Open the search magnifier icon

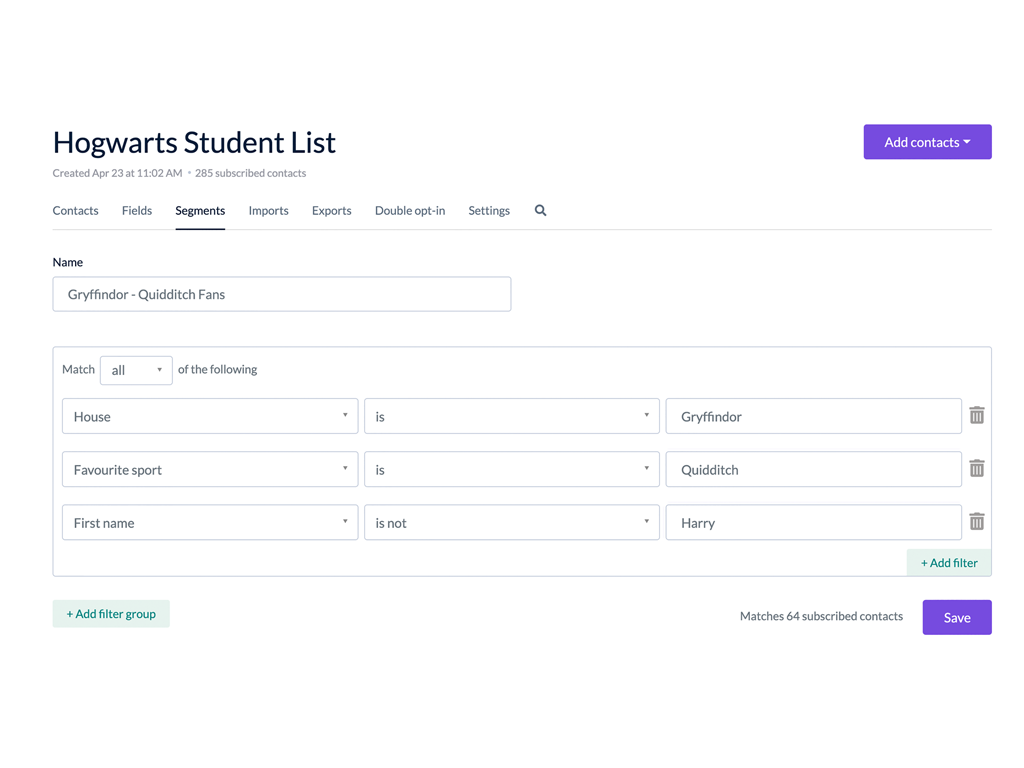point(540,211)
